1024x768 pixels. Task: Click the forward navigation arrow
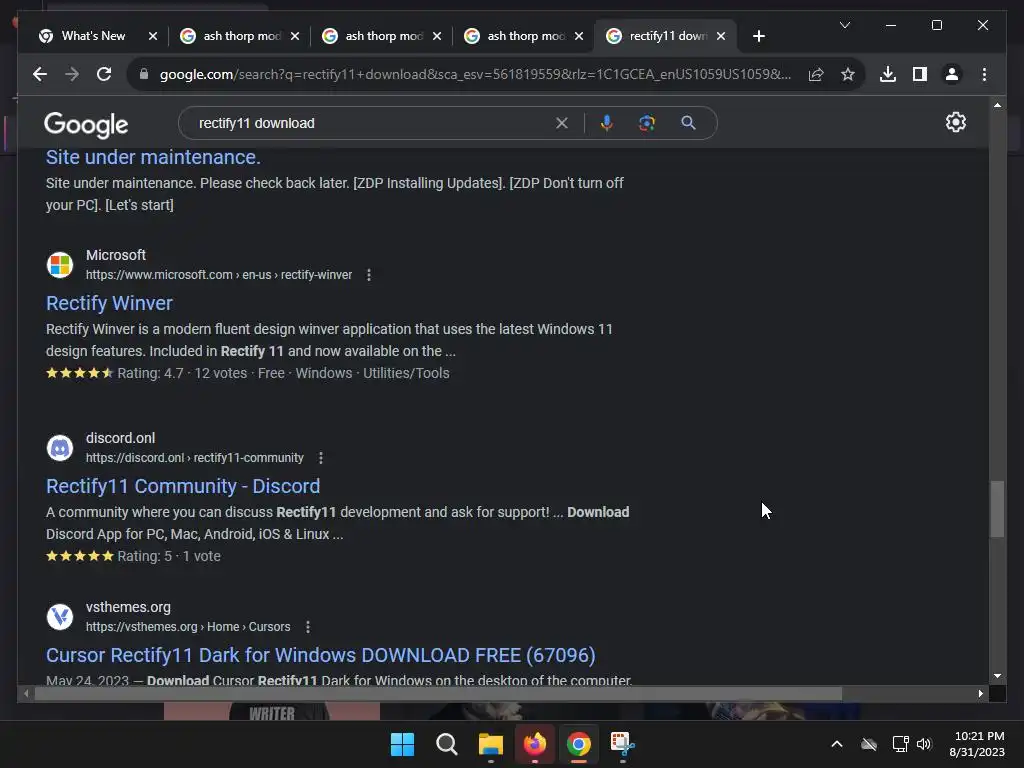tap(72, 74)
